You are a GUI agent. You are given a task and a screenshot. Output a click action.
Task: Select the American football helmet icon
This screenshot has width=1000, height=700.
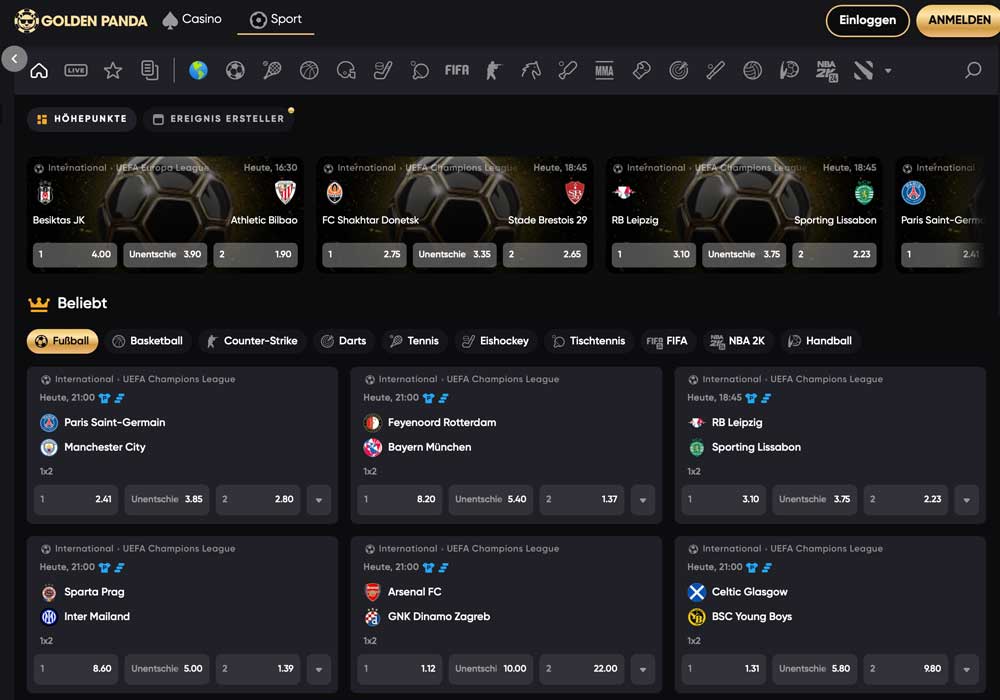click(346, 70)
